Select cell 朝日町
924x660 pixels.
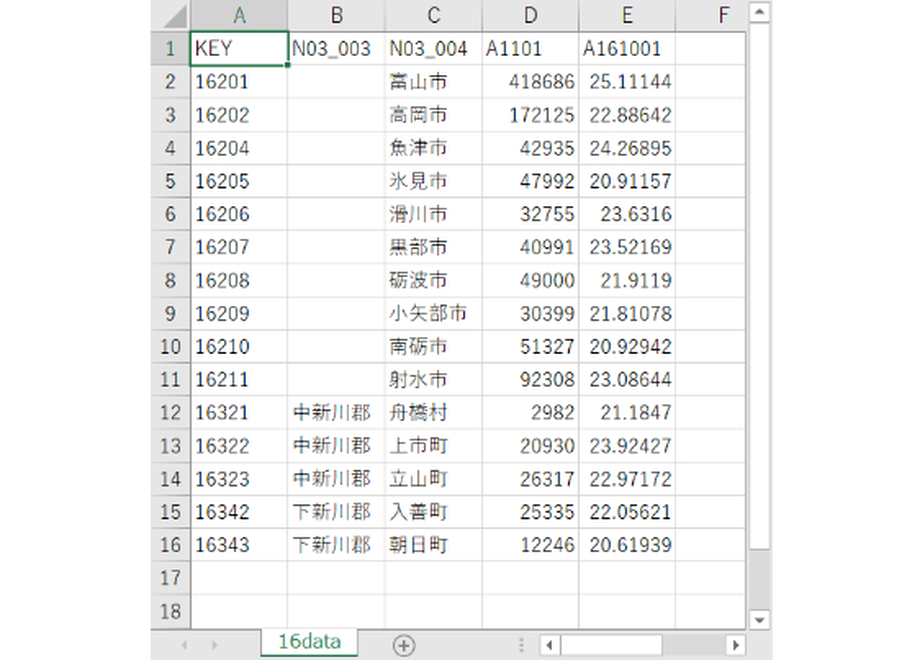(433, 545)
